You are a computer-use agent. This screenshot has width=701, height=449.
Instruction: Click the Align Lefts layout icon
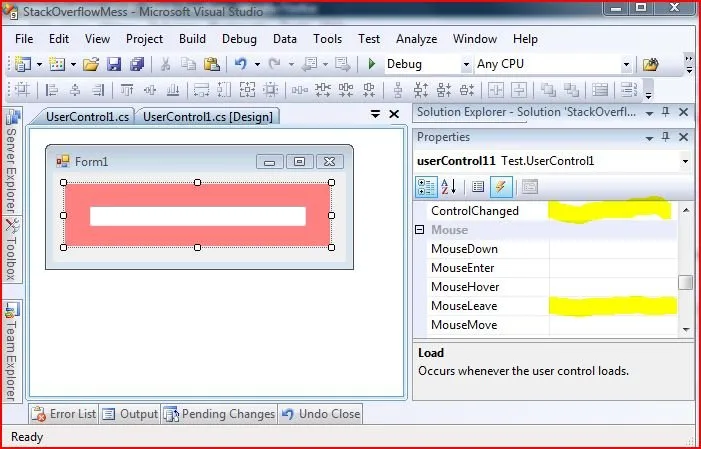[52, 90]
